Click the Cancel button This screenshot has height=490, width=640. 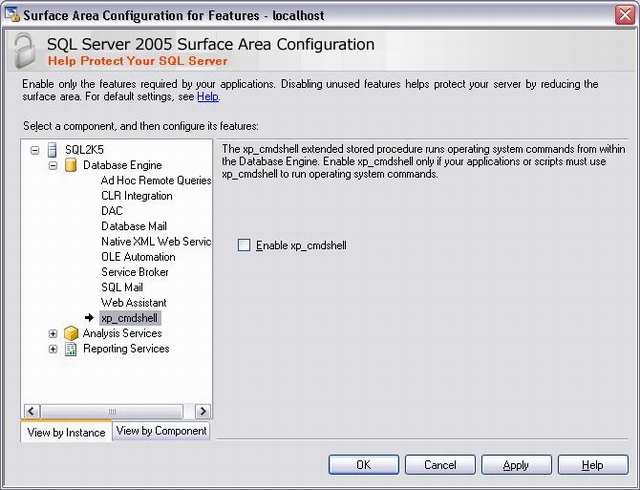[x=440, y=465]
